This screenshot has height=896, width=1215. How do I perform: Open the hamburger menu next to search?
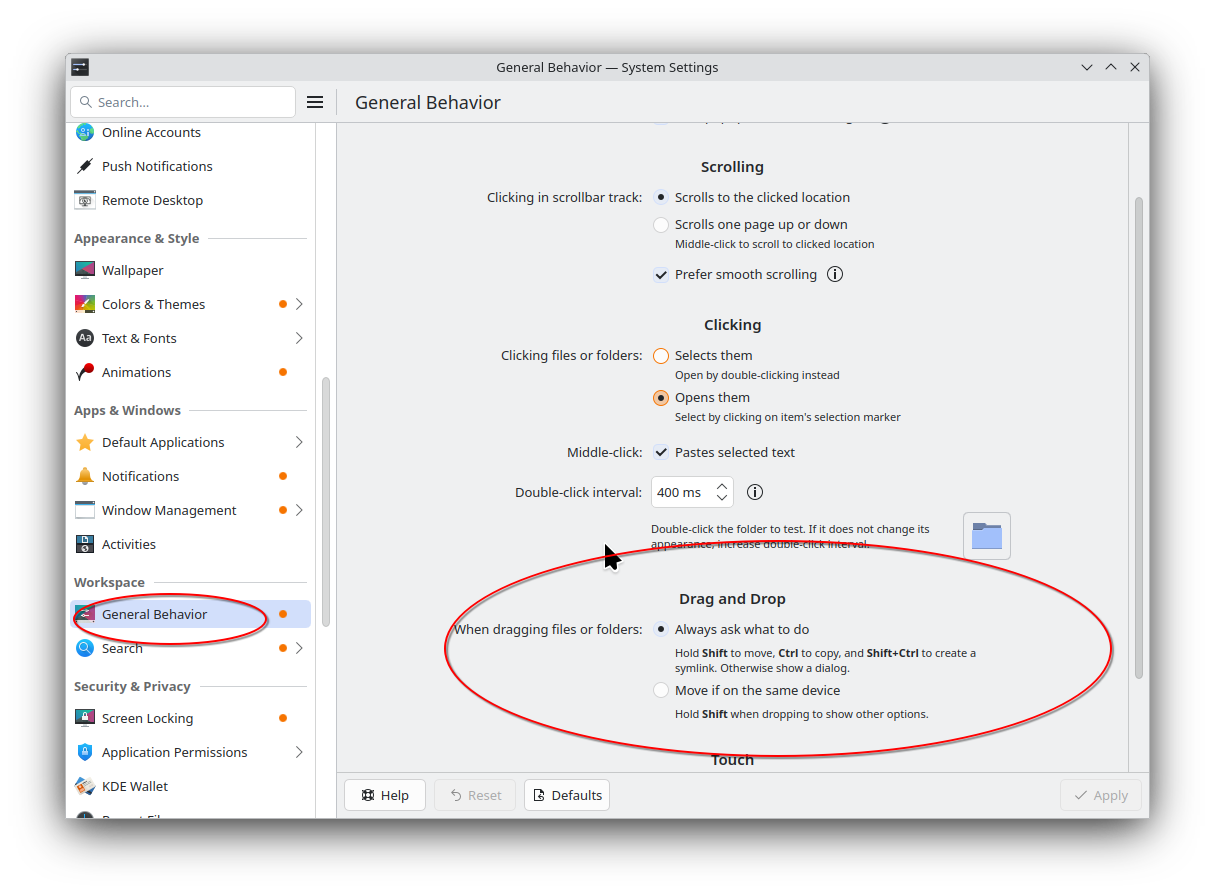tap(315, 102)
